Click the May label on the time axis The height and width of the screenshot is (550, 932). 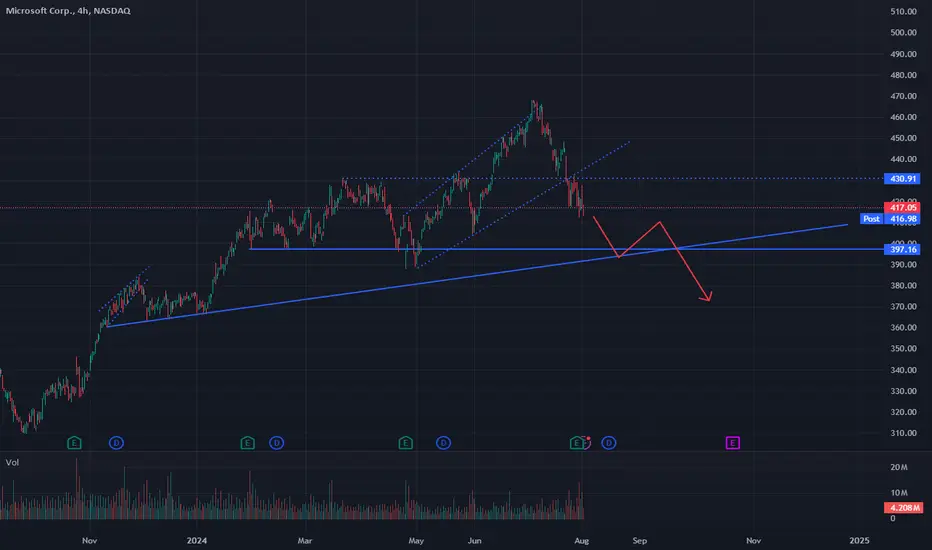point(416,540)
